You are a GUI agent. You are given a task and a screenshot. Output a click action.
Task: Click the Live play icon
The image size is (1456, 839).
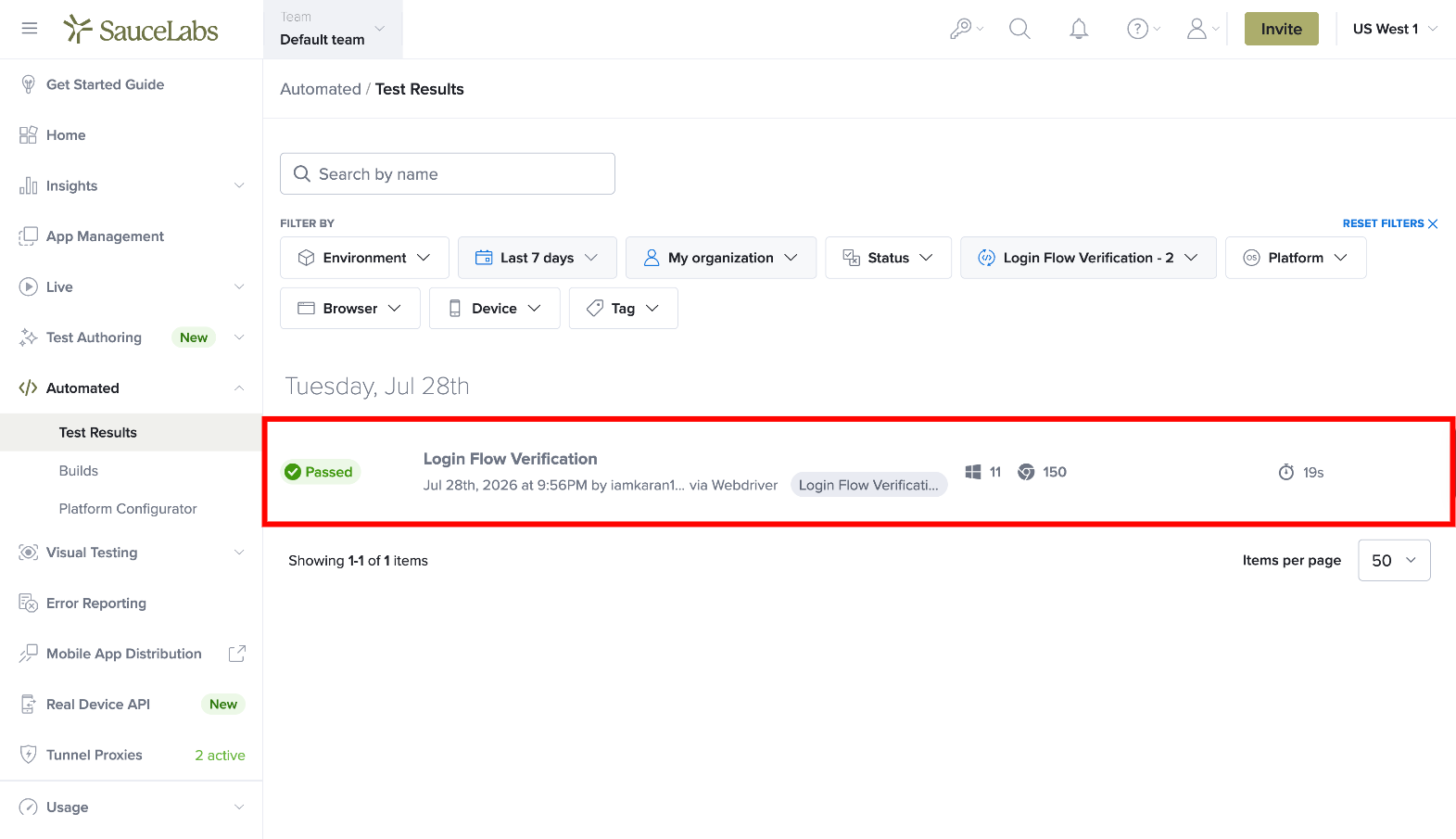29,286
